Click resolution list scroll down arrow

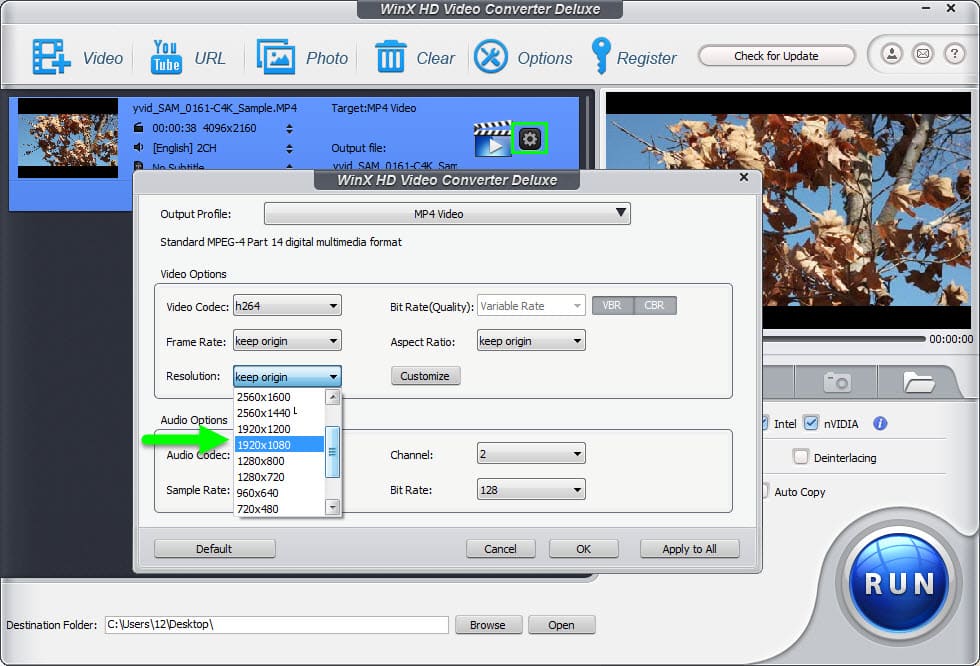point(332,507)
